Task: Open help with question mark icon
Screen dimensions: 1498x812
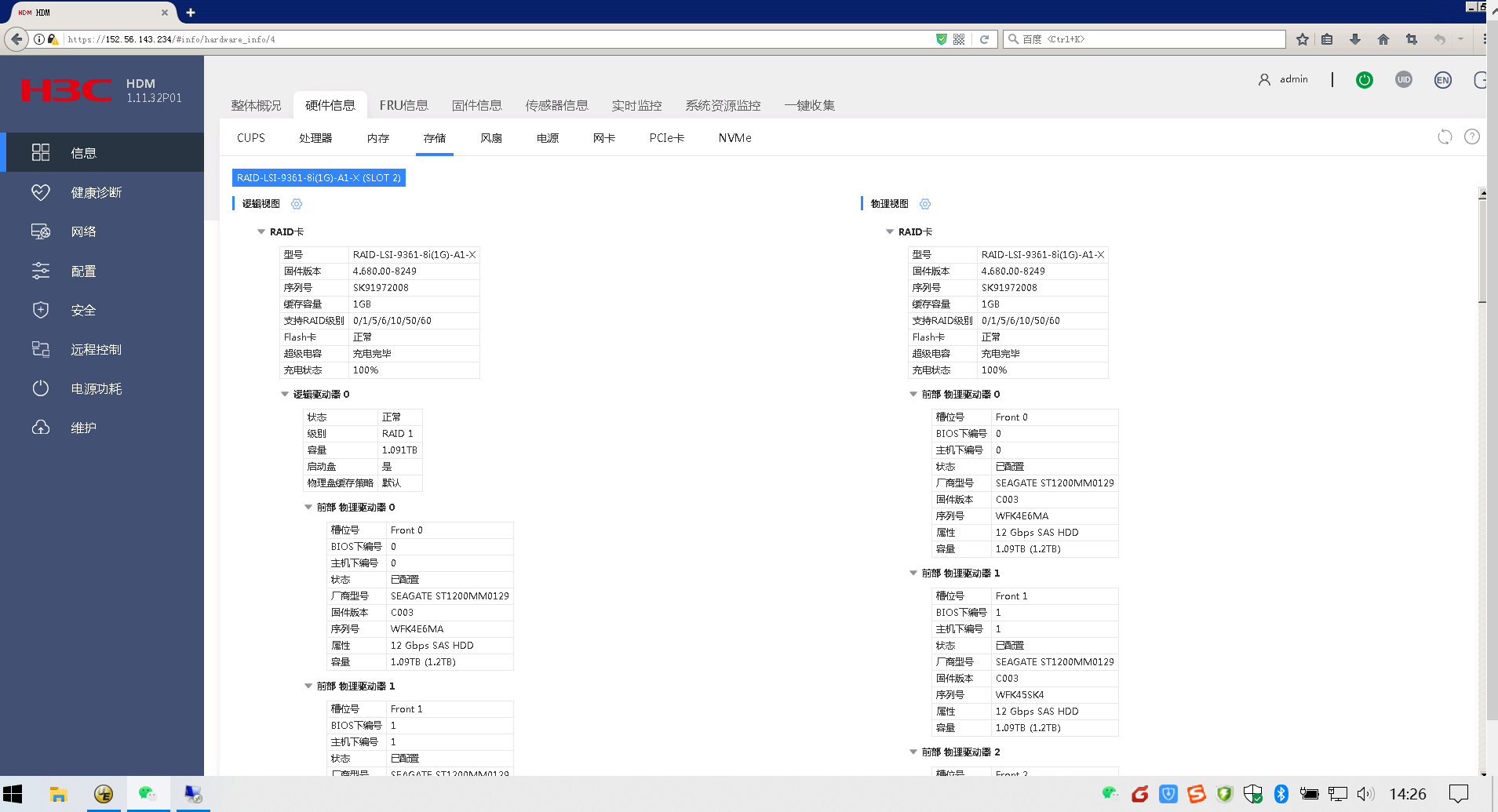Action: pyautogui.click(x=1472, y=137)
